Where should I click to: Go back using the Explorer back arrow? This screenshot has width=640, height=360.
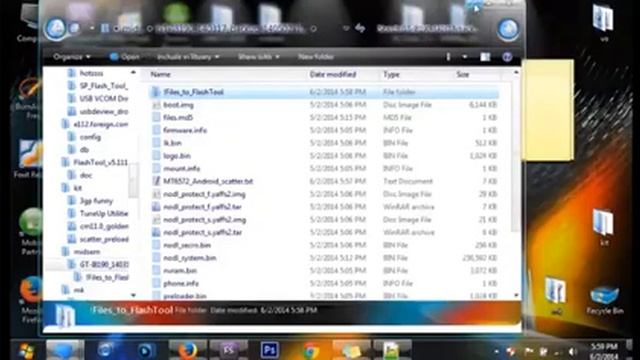(56, 29)
